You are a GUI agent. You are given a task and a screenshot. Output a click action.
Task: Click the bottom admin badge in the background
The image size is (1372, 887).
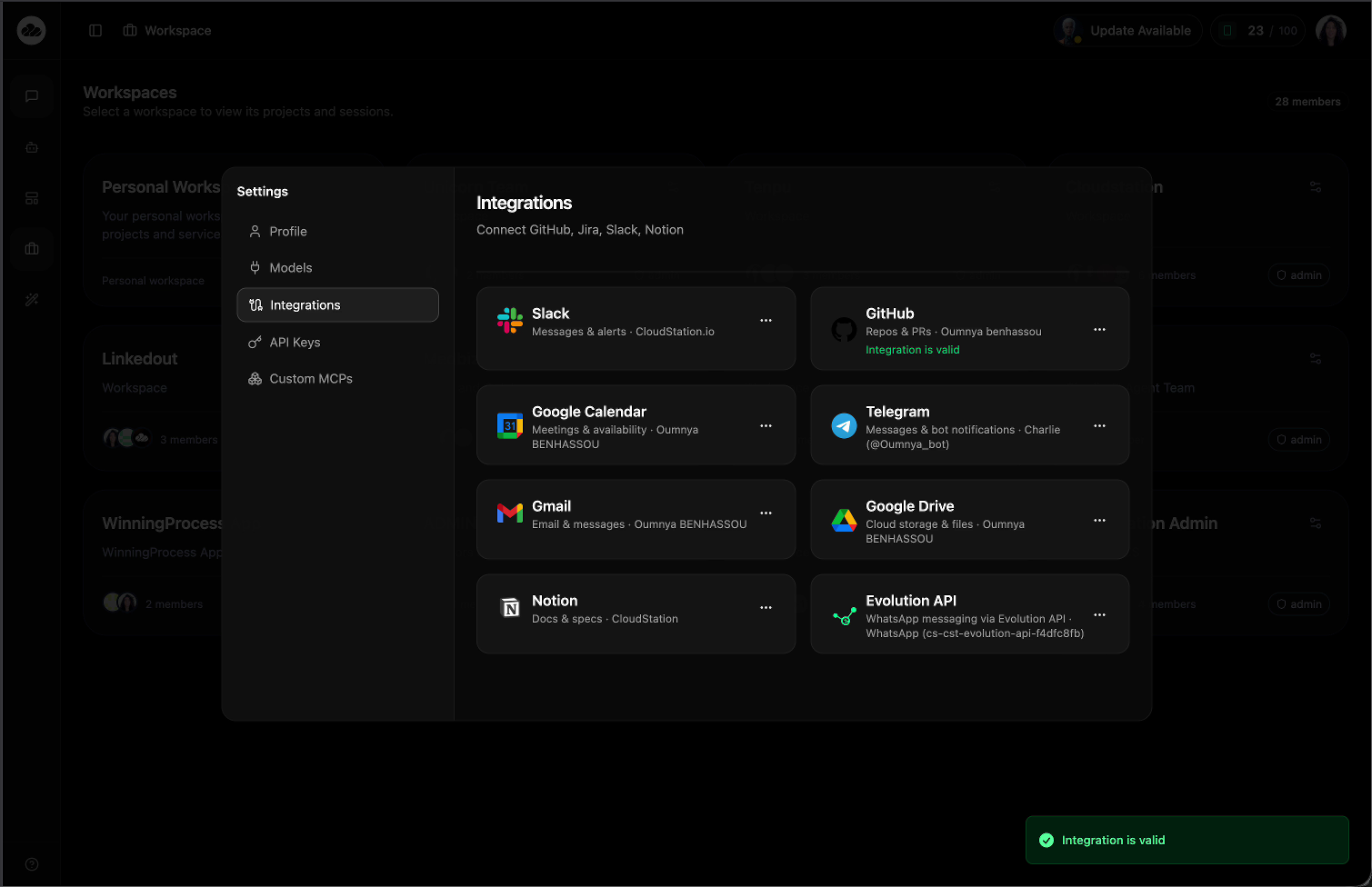[x=1299, y=604]
